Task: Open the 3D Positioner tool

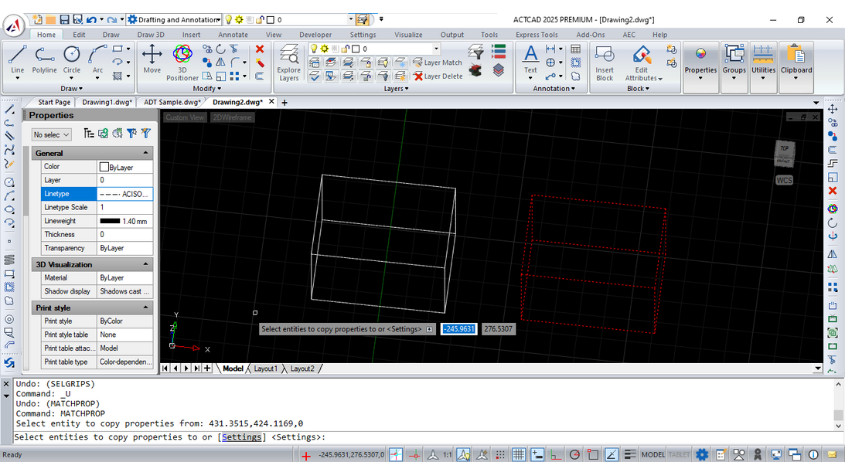Action: 182,63
